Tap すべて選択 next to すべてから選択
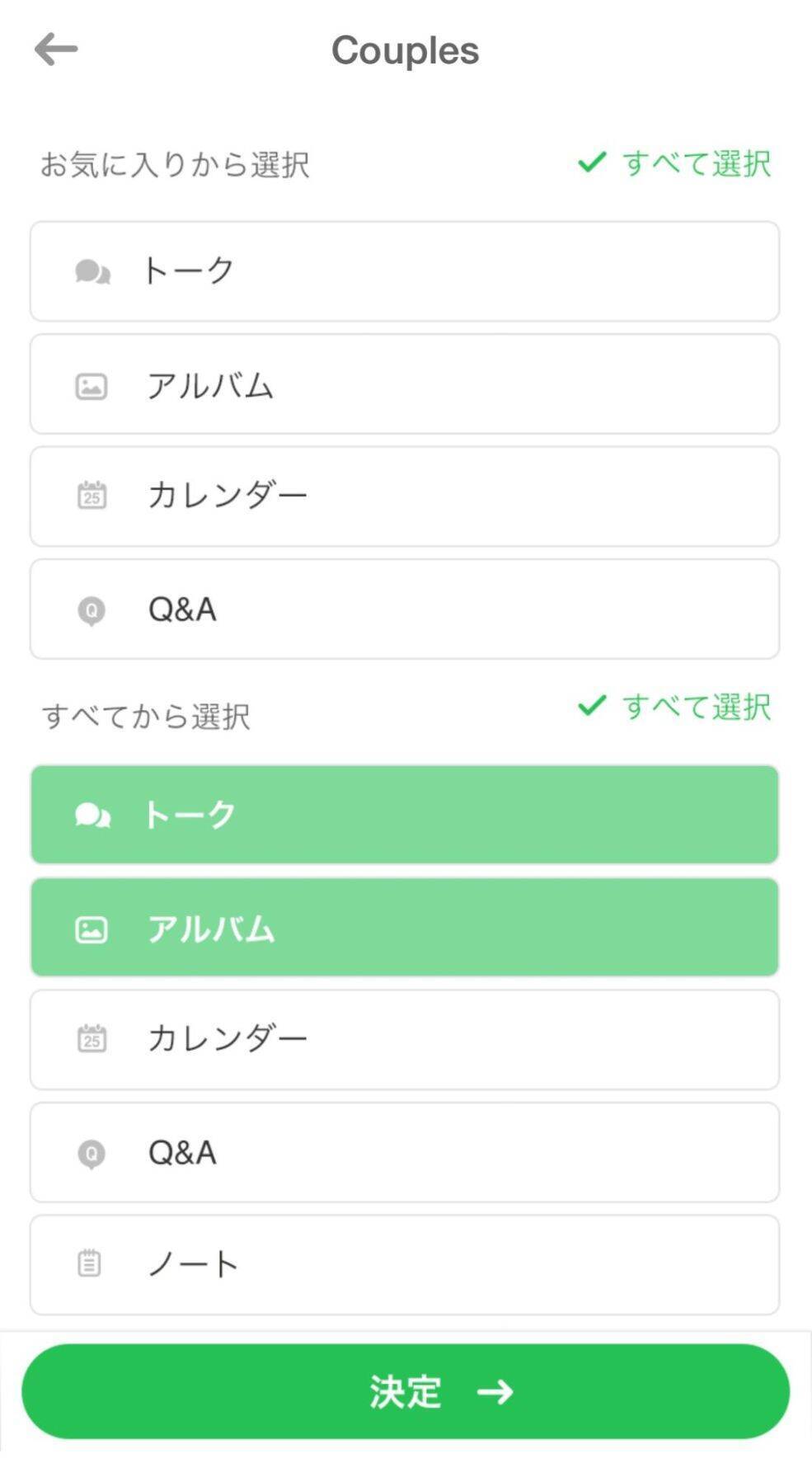Viewport: 812px width, 1477px height. pos(676,707)
